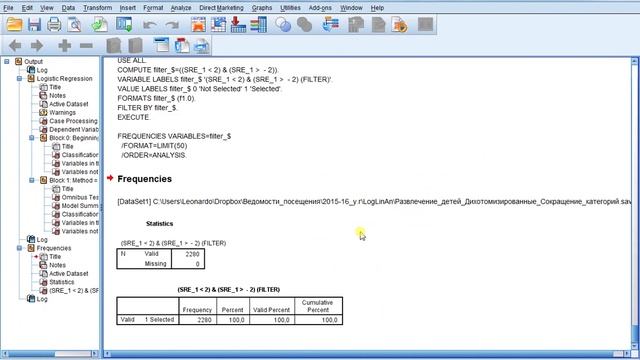Image resolution: width=640 pixels, height=360 pixels.
Task: Select Title item under Frequencies
Action: [x=55, y=257]
